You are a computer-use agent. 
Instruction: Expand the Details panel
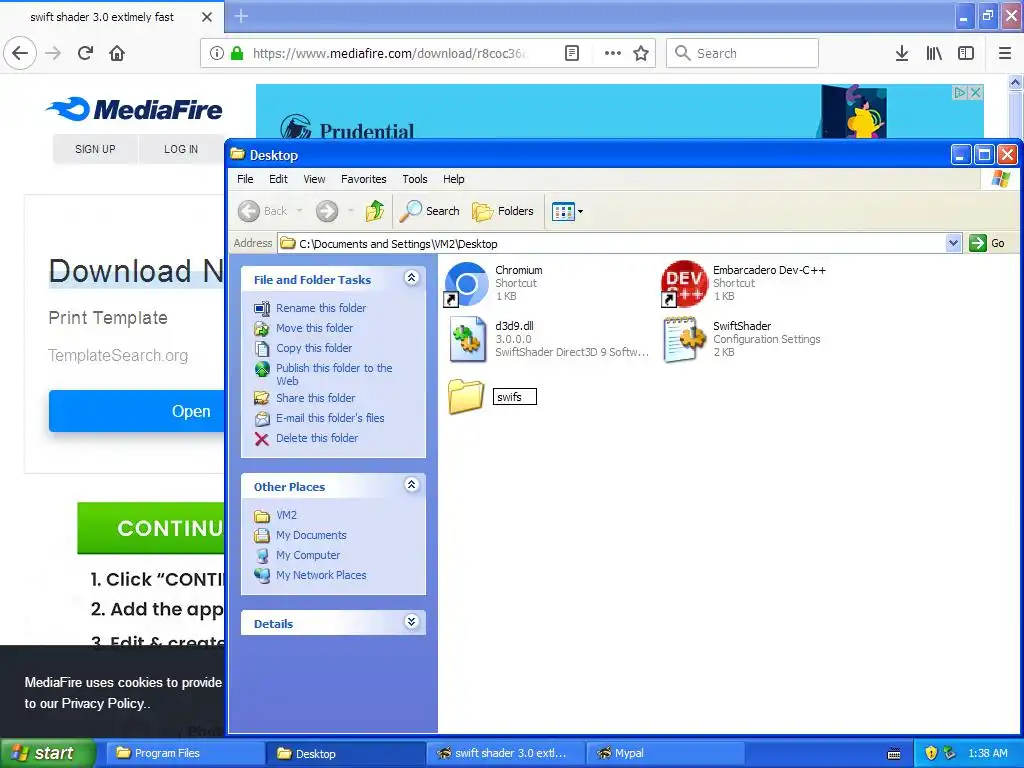[x=411, y=622]
